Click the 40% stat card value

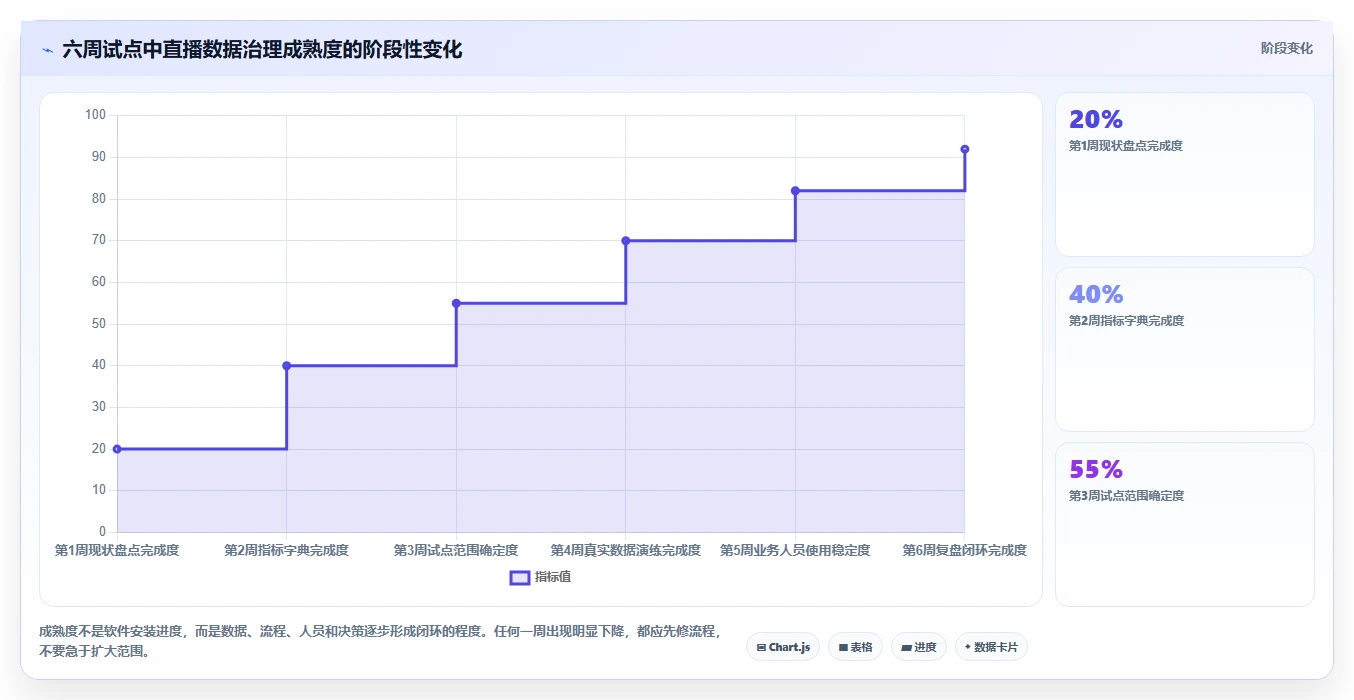point(1096,295)
